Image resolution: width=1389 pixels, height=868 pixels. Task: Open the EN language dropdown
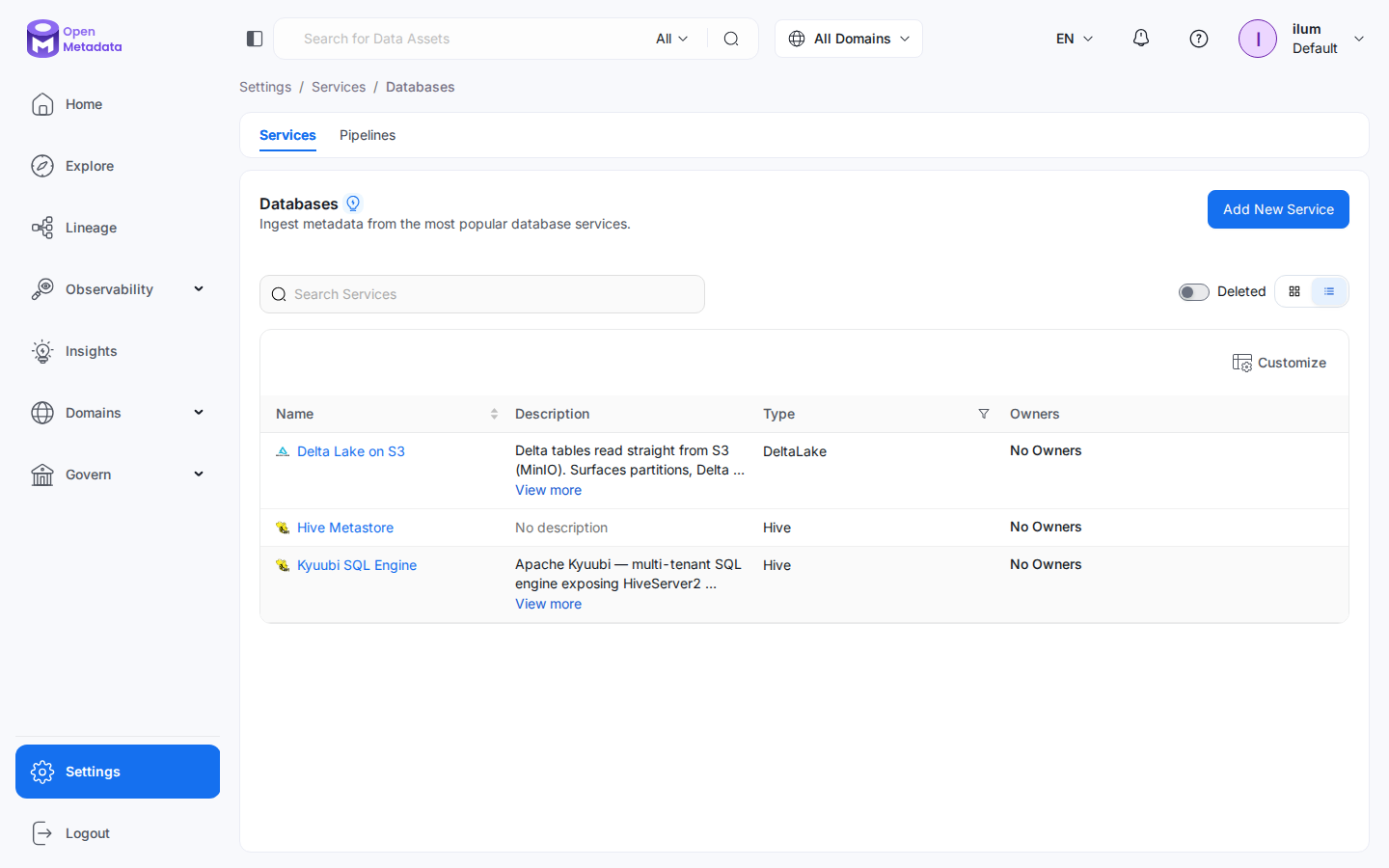pos(1075,39)
